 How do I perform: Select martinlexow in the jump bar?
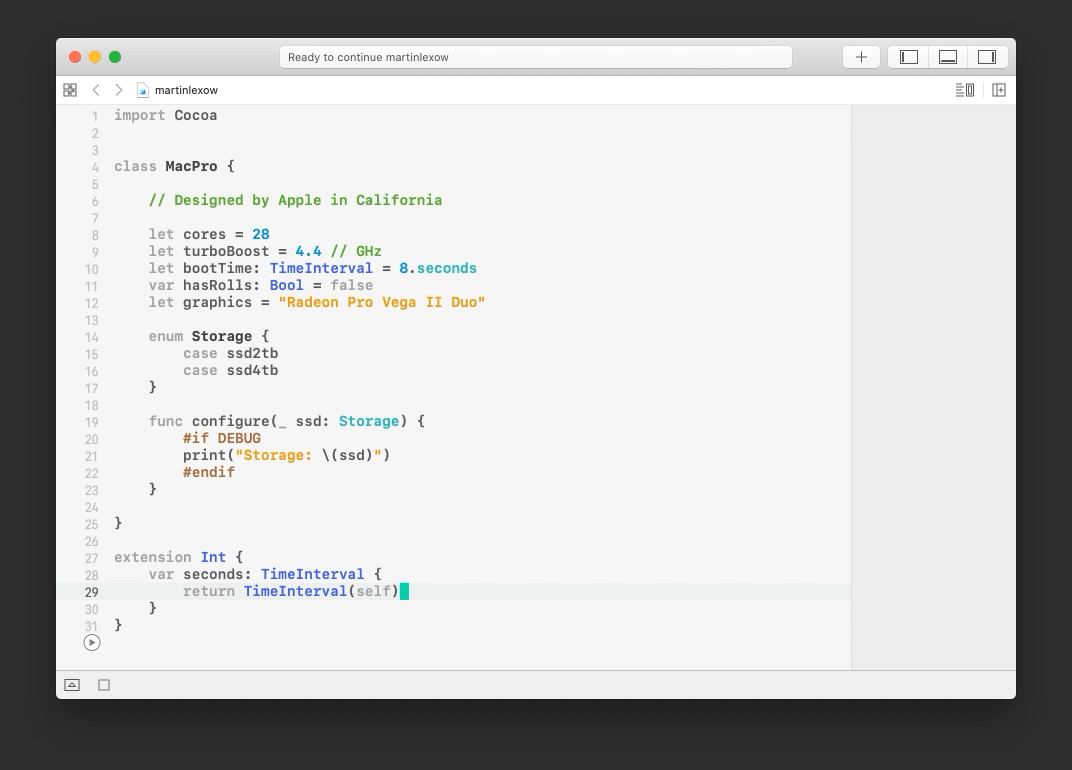[x=186, y=90]
